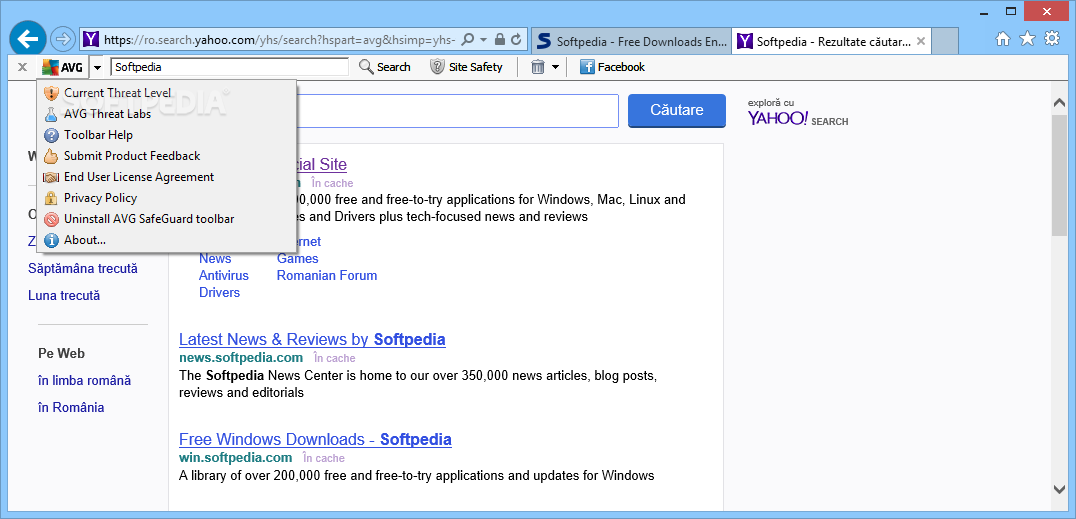
Task: Switch to Softpedia - Free Downloads tab
Action: coord(631,41)
